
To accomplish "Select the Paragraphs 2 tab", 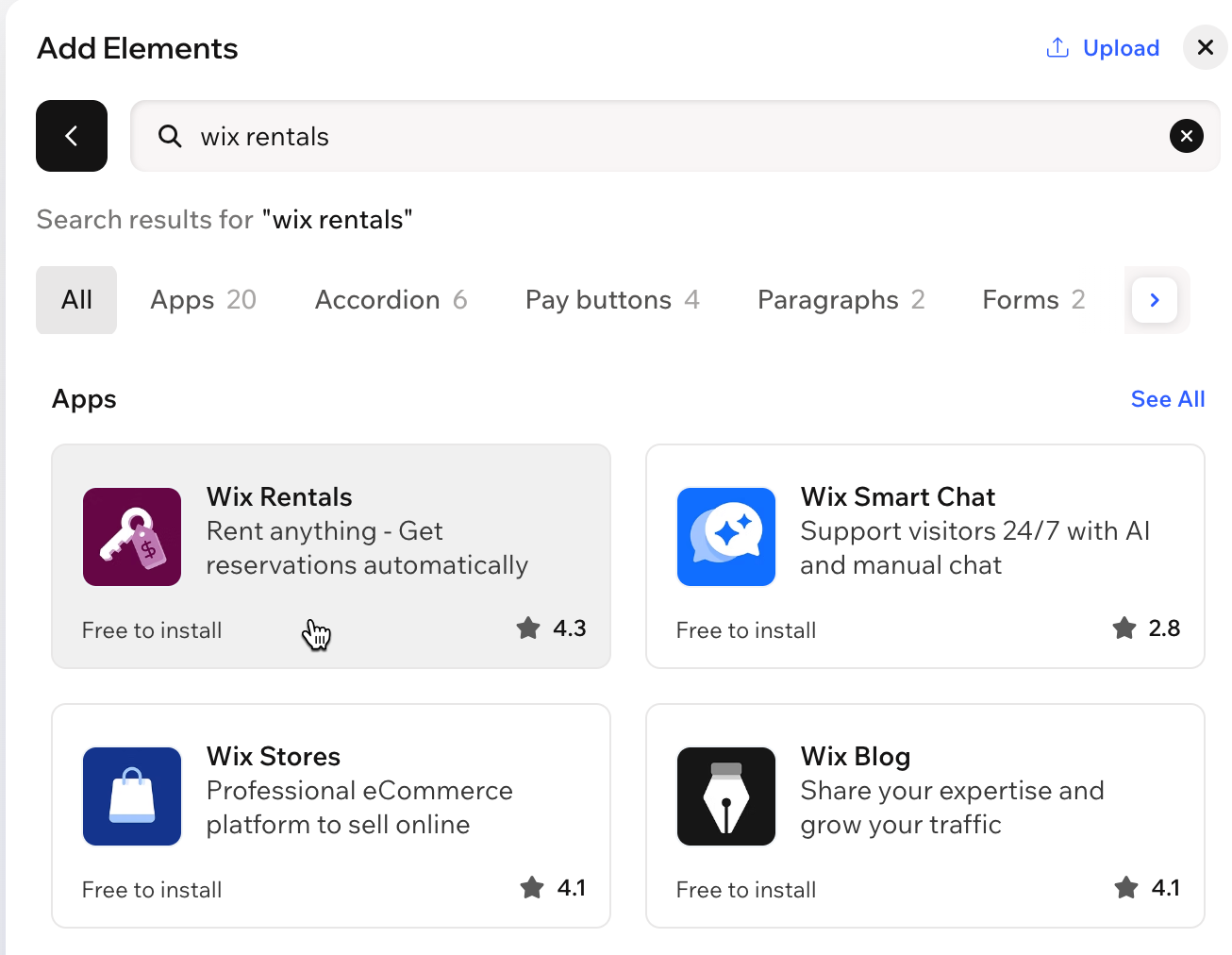I will tap(841, 300).
